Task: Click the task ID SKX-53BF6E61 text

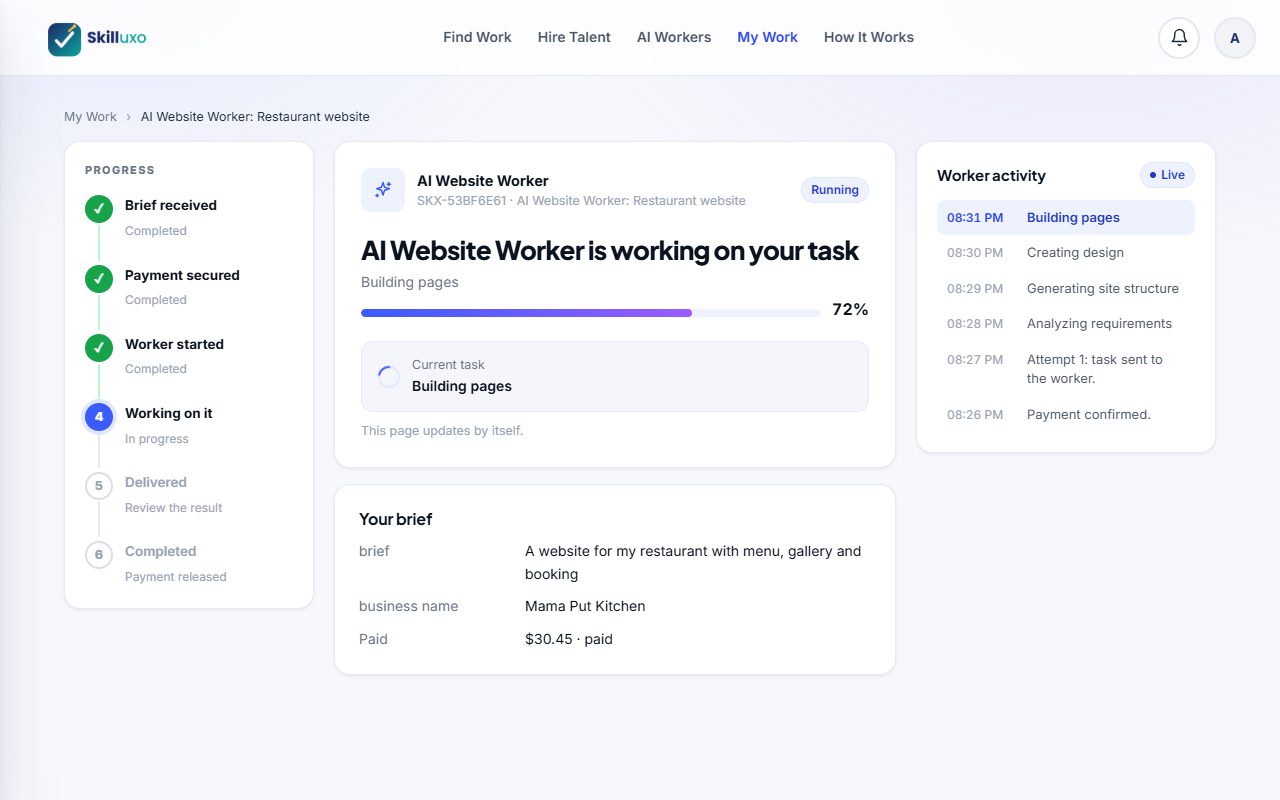Action: [461, 201]
